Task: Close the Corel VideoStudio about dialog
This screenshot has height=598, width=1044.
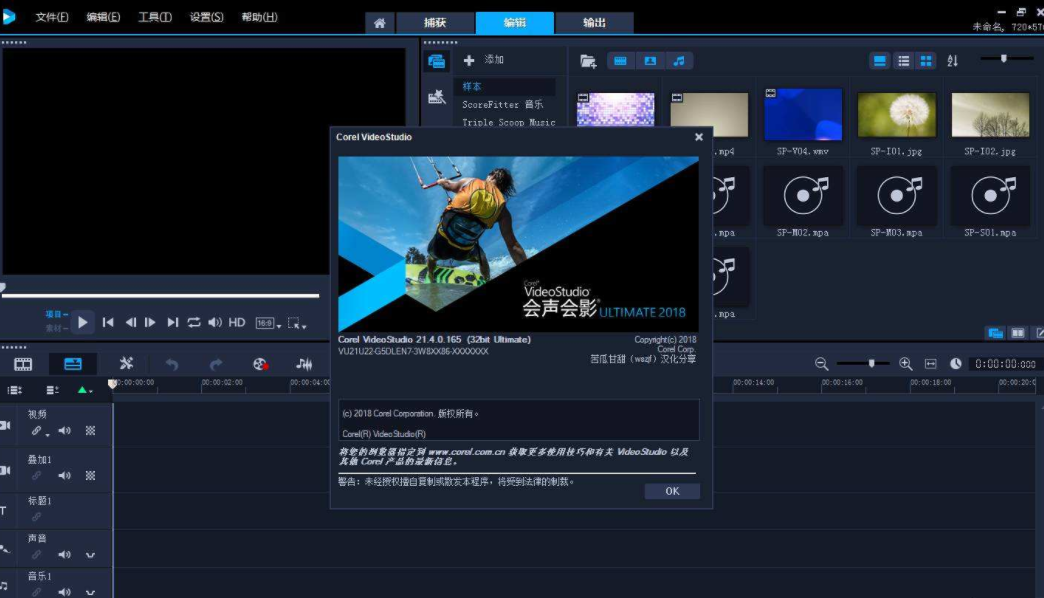Action: tap(698, 137)
